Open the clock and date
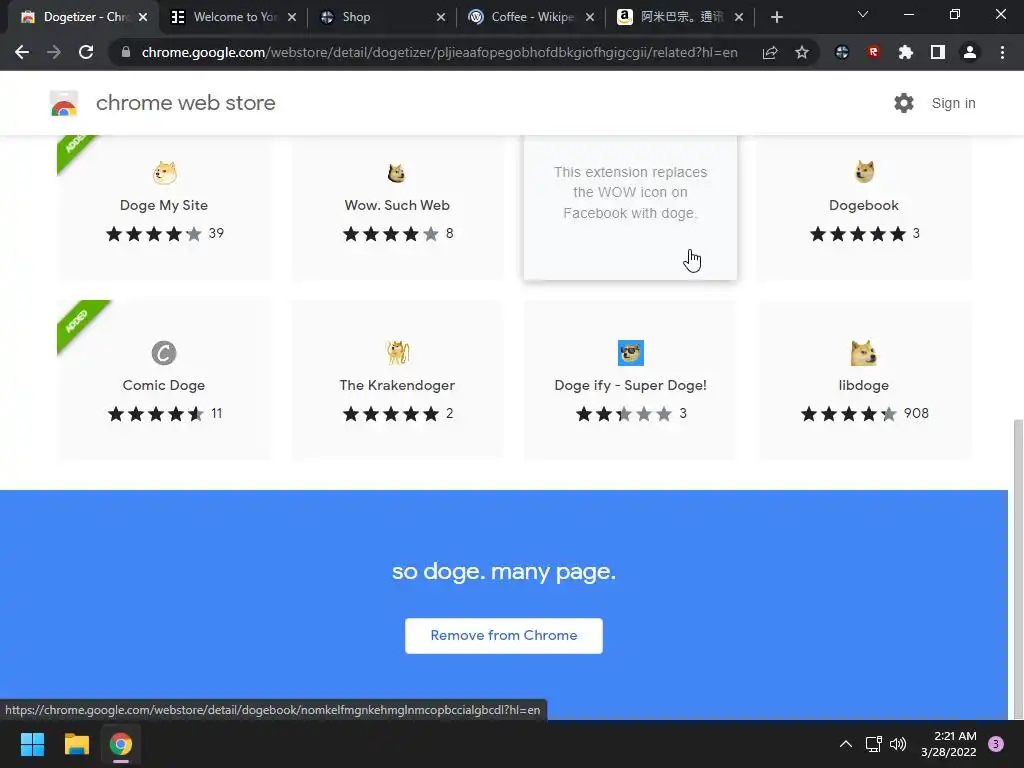Screen dimensions: 1024x768 (x=949, y=744)
